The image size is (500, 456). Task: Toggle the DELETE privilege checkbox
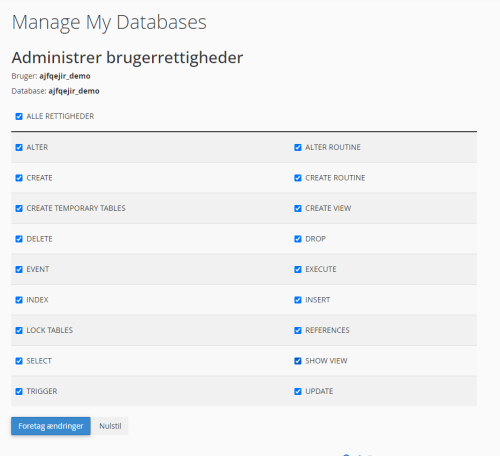pyautogui.click(x=19, y=239)
